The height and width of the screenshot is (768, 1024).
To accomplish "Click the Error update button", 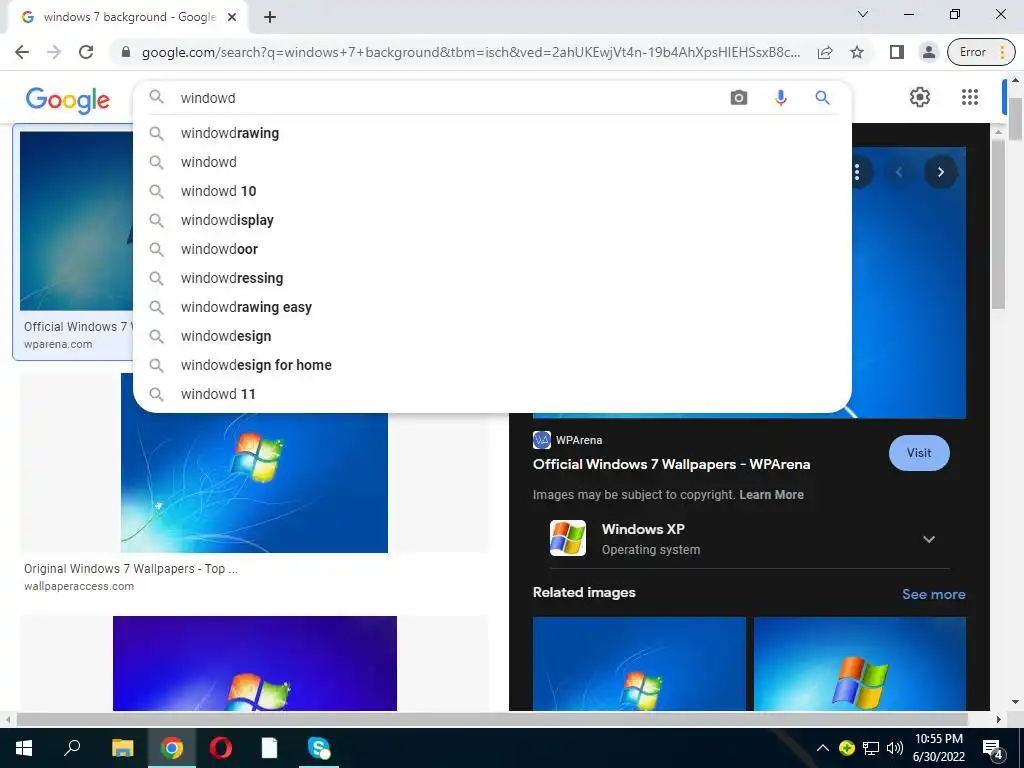I will point(981,52).
